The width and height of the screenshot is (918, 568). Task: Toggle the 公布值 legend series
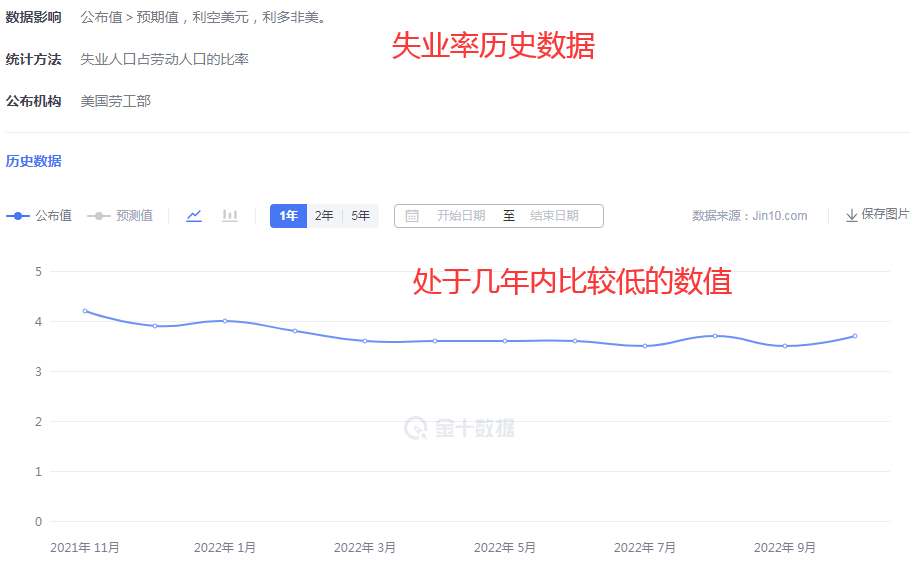point(39,216)
